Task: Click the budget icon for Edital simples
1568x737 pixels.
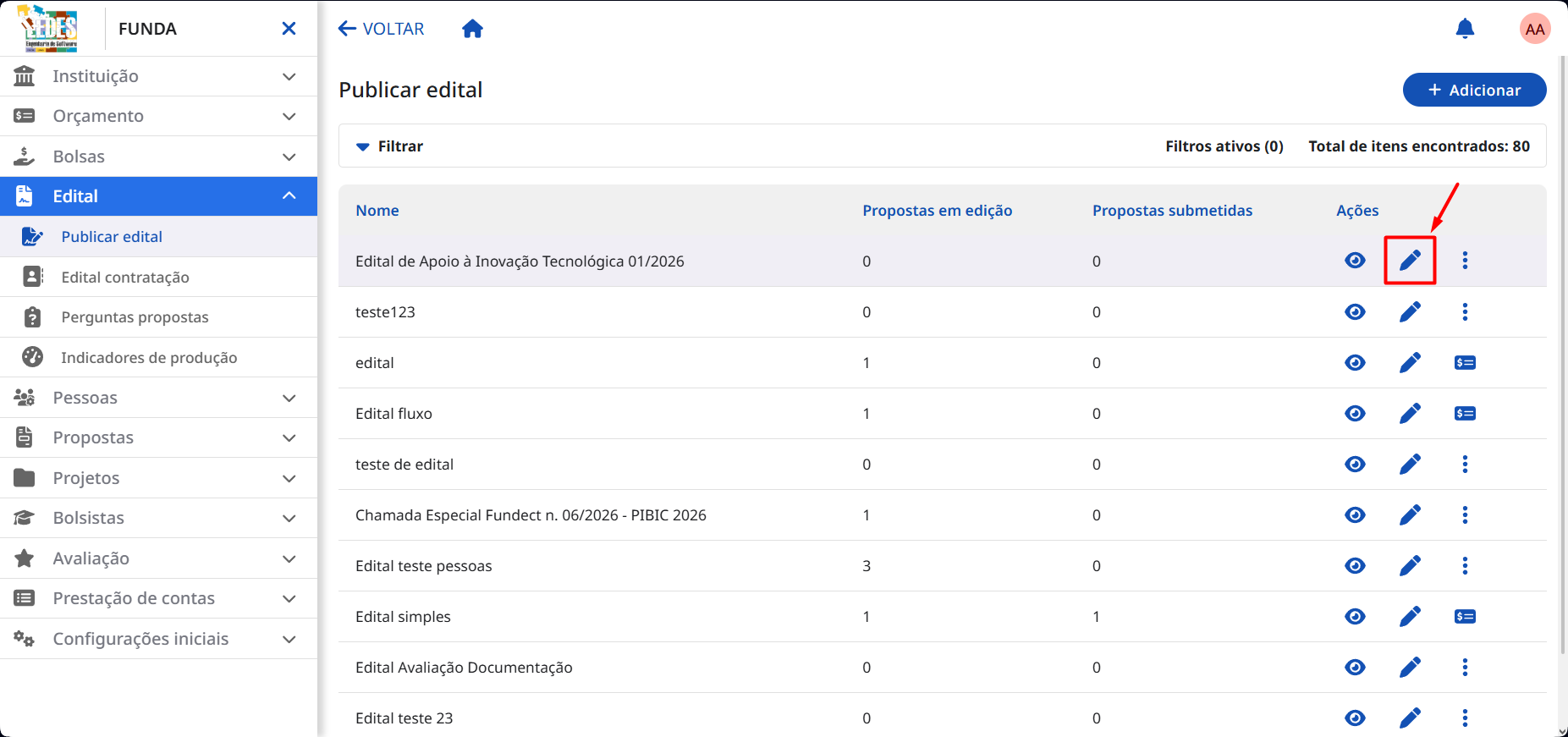Action: click(1465, 617)
